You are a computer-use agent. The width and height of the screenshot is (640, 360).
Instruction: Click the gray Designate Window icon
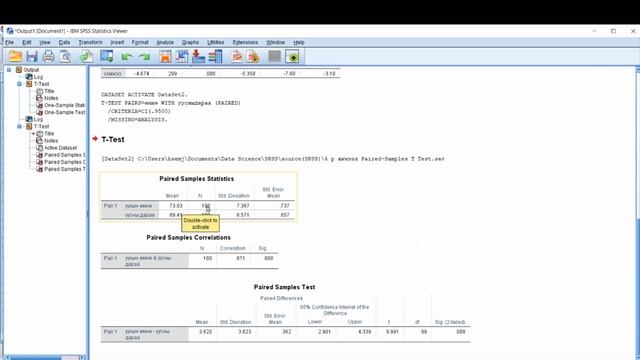coord(274,56)
